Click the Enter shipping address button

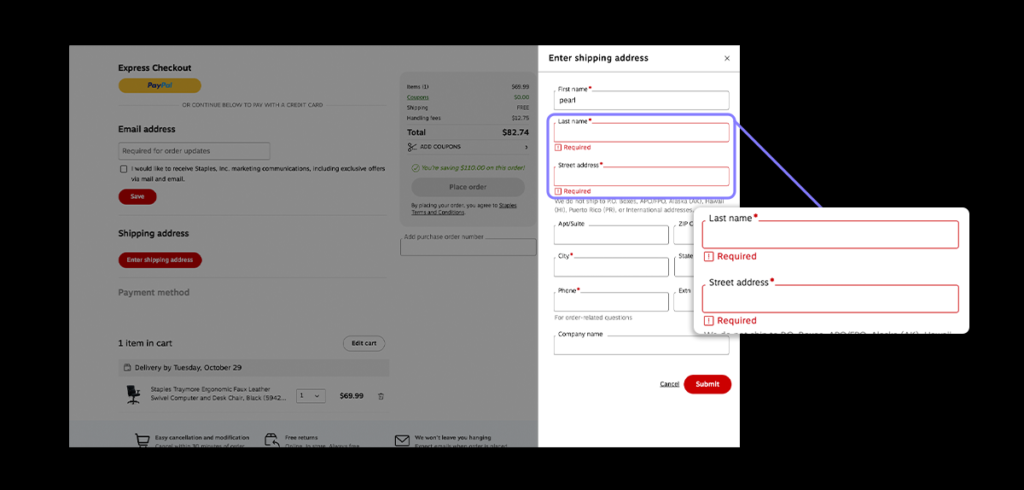160,260
